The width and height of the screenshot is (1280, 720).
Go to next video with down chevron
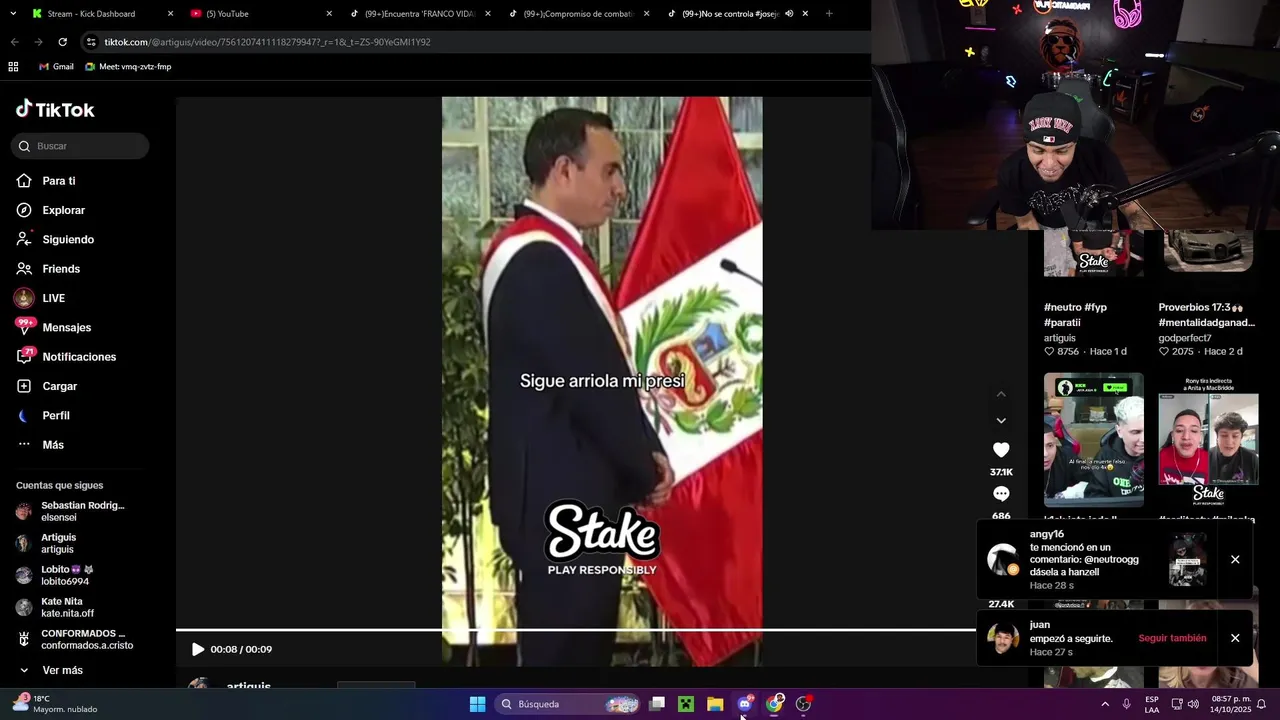[1001, 421]
